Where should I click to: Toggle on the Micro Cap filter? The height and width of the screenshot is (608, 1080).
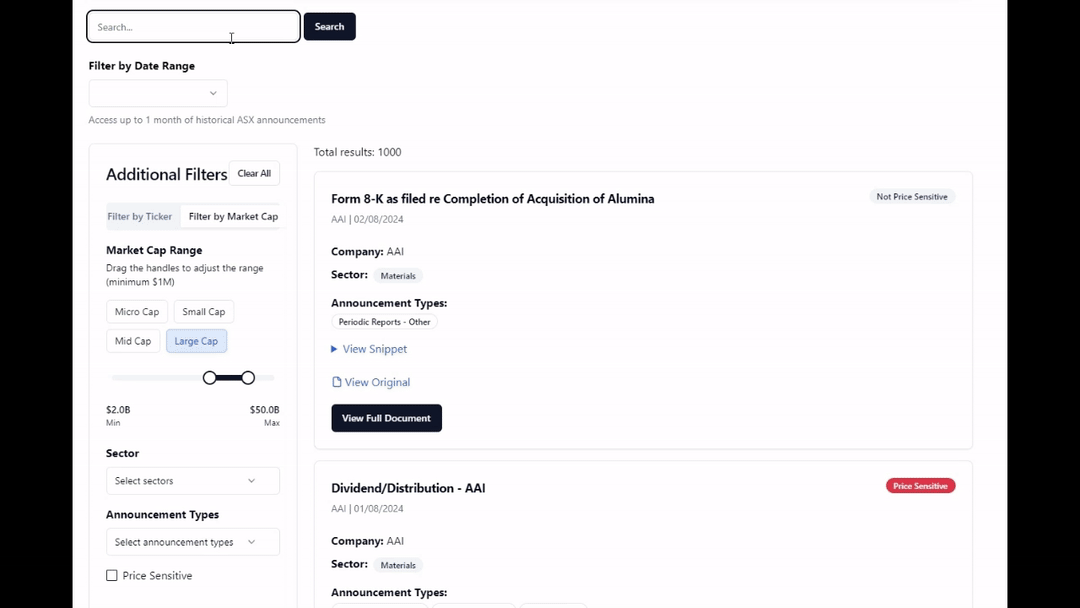click(136, 311)
